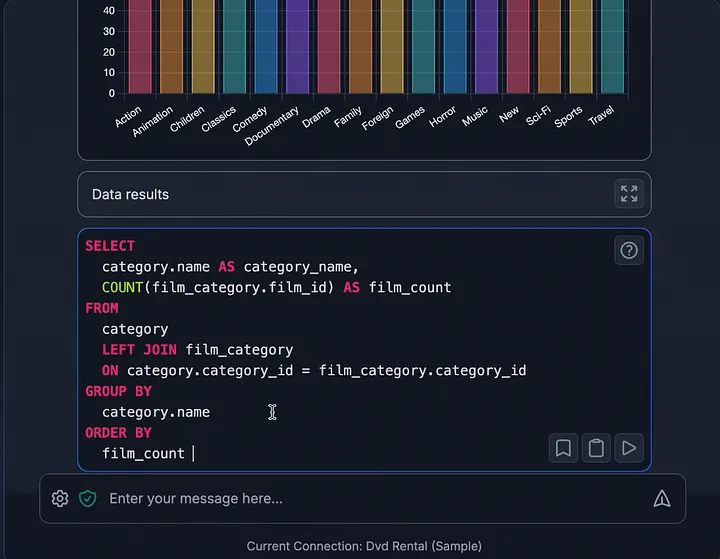720x559 pixels.
Task: Click the film_count text in last line
Action: [x=143, y=454]
